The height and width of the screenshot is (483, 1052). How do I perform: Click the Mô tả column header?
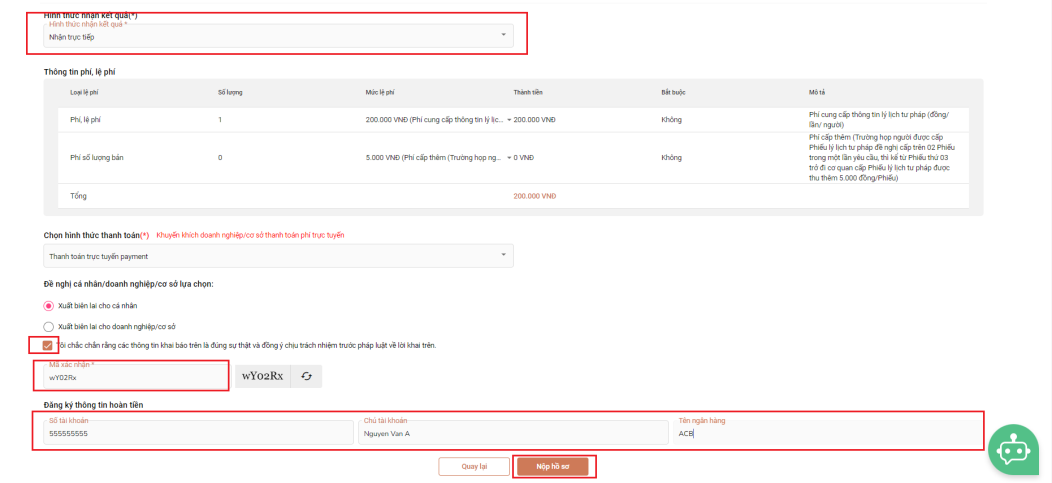pyautogui.click(x=816, y=92)
